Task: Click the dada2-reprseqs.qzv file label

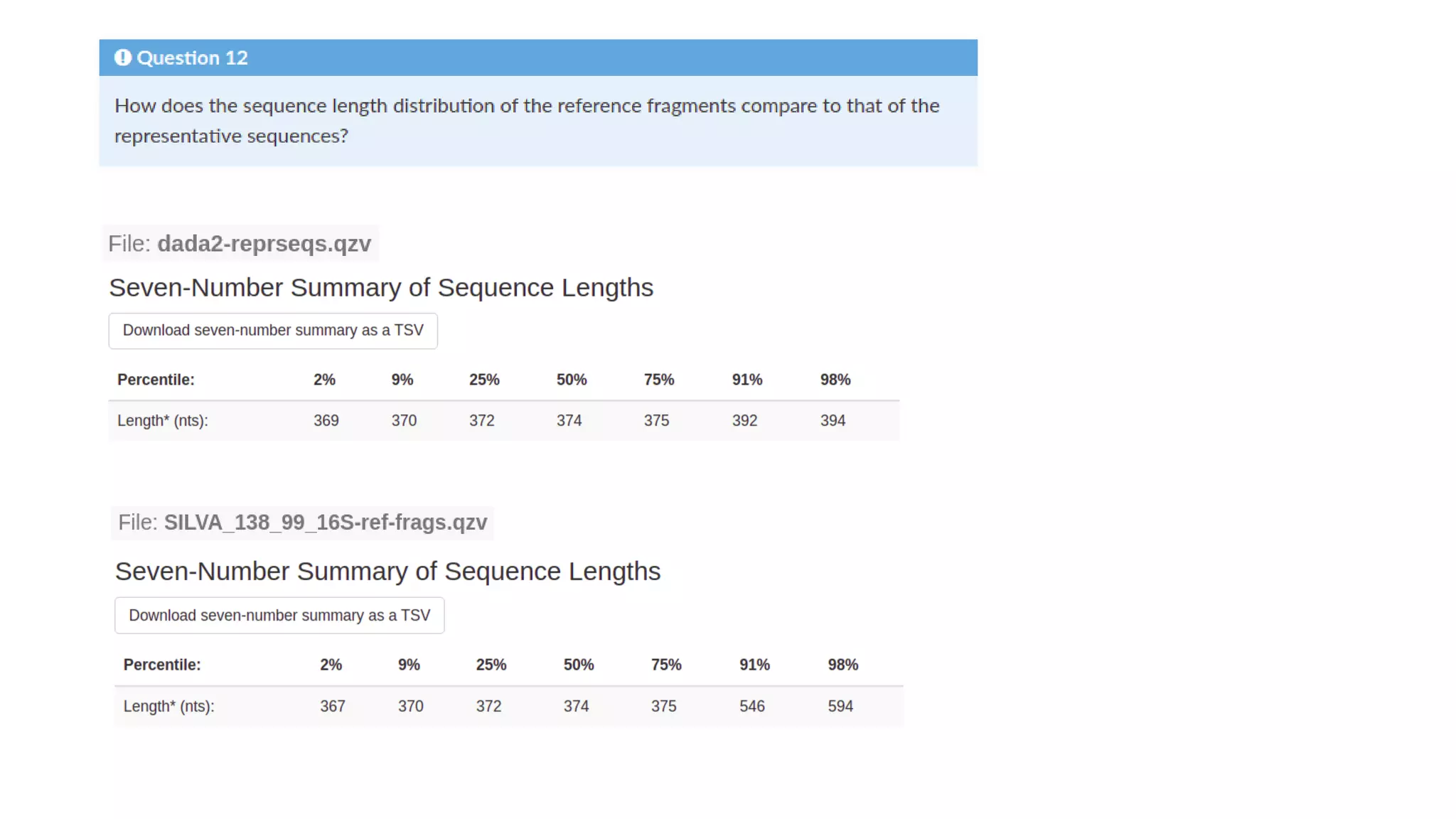Action: 240,244
